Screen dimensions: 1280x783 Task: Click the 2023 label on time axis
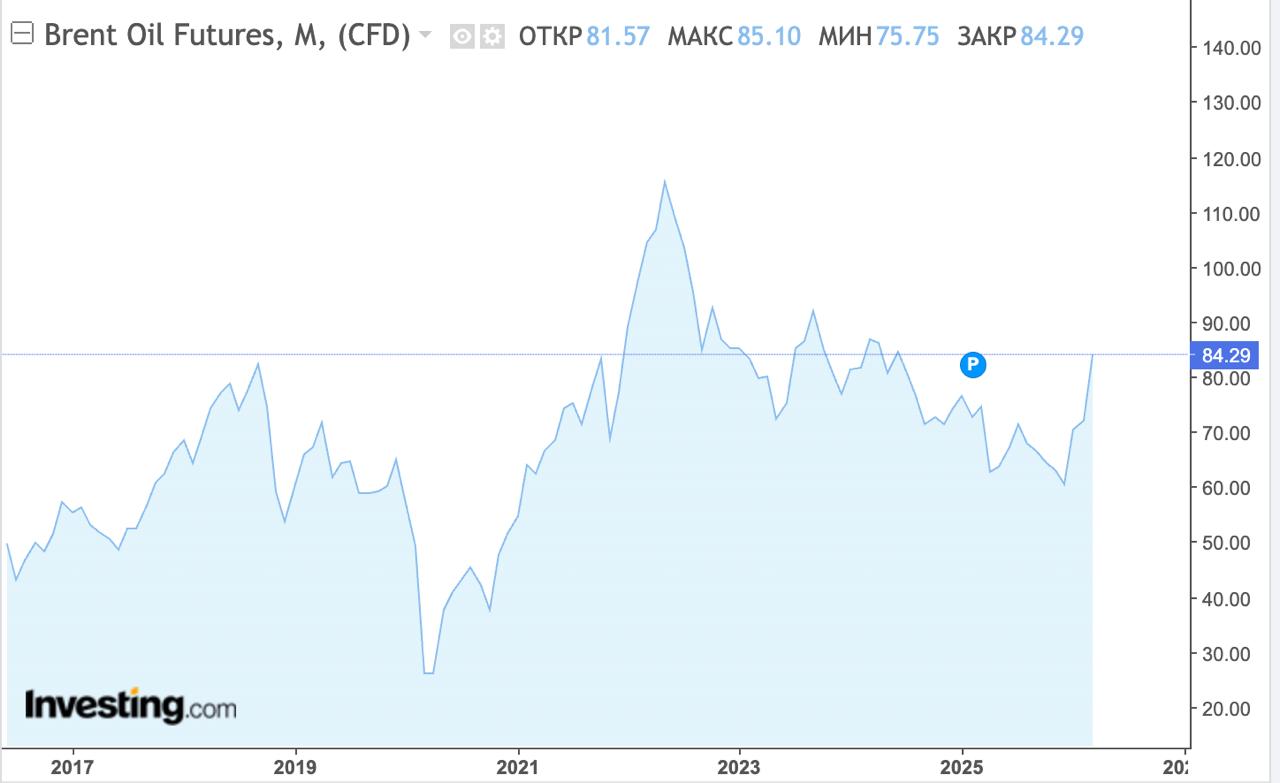coord(740,768)
